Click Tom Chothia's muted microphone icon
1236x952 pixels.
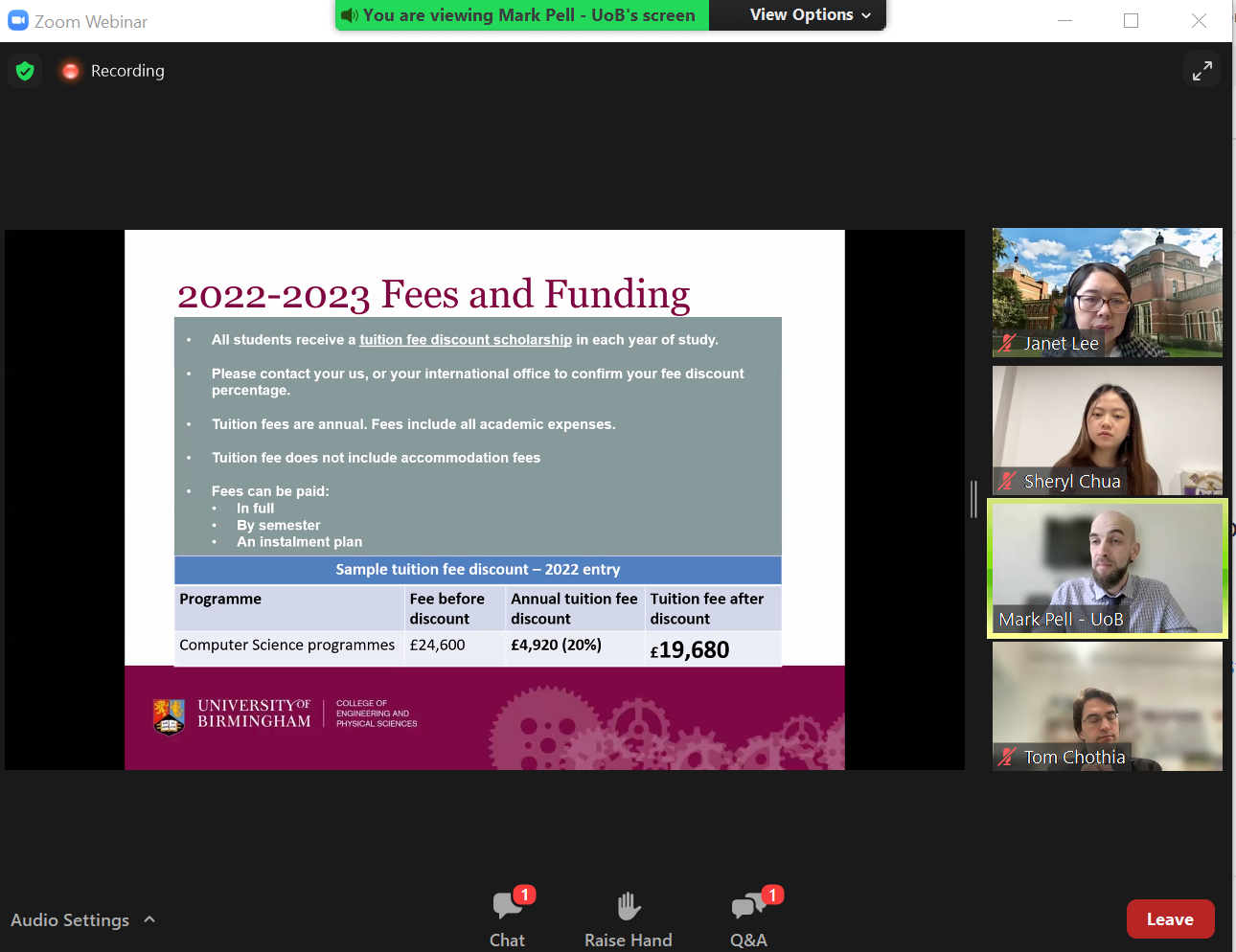[x=1006, y=758]
